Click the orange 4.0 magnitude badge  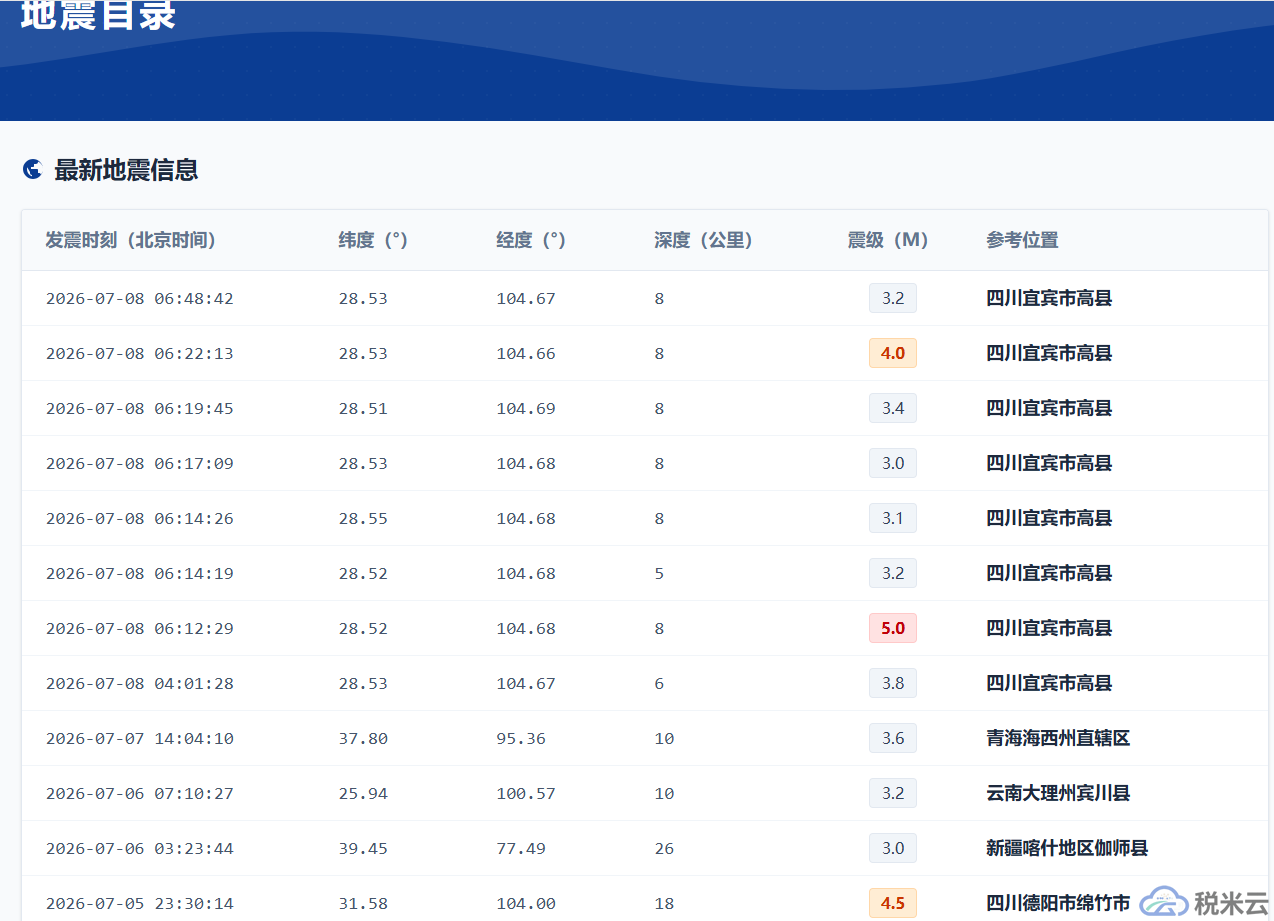[x=893, y=353]
